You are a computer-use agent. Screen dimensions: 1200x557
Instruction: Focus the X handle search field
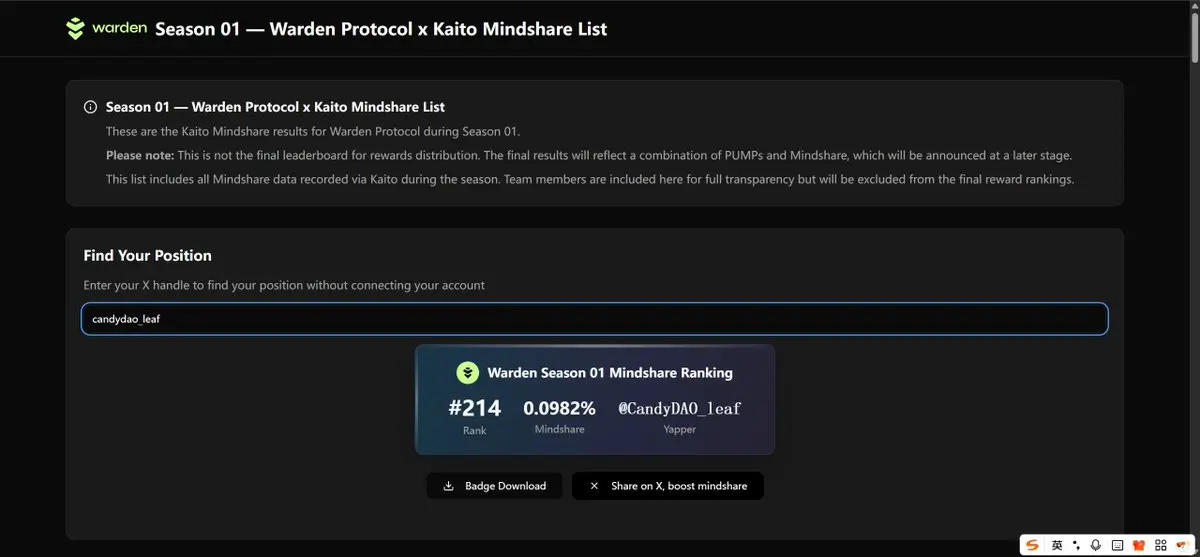594,319
